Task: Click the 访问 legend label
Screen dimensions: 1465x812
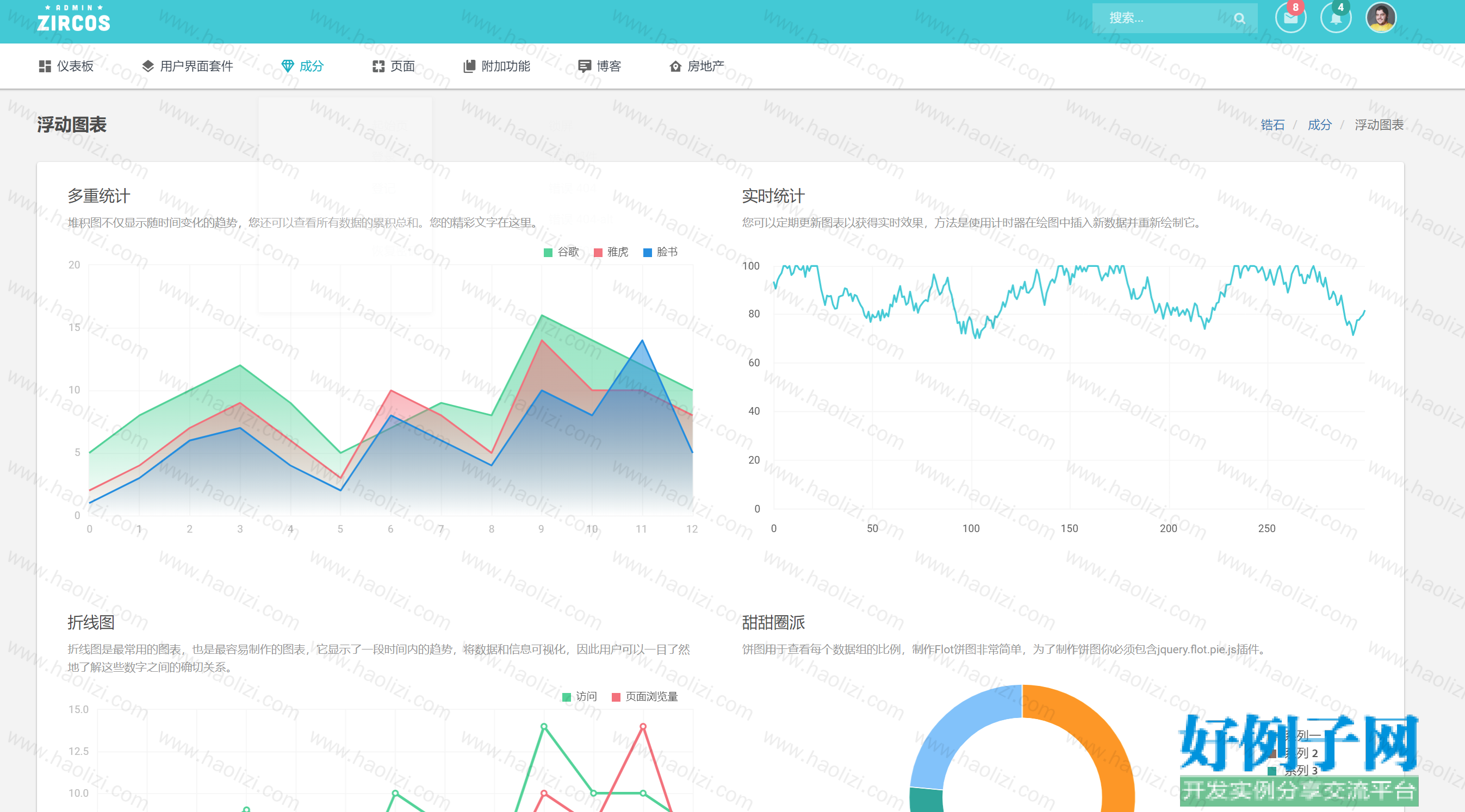Action: [586, 697]
